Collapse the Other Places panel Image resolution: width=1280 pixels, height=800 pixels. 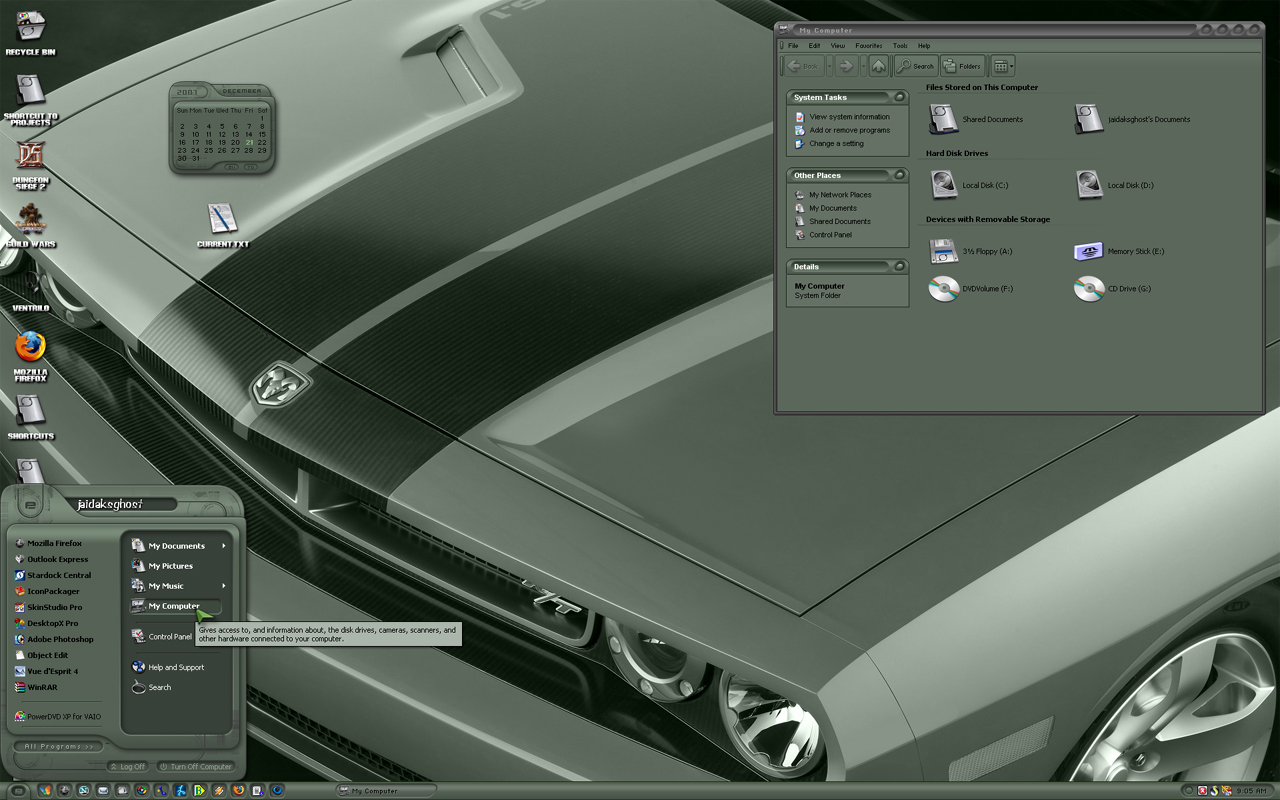coord(899,175)
